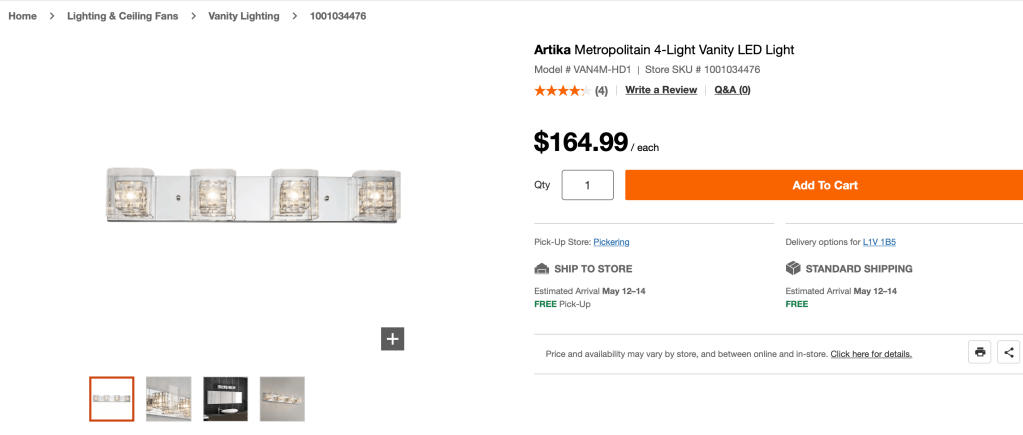
Task: Open Lighting & Ceiling Fans breadcrumb
Action: [123, 16]
